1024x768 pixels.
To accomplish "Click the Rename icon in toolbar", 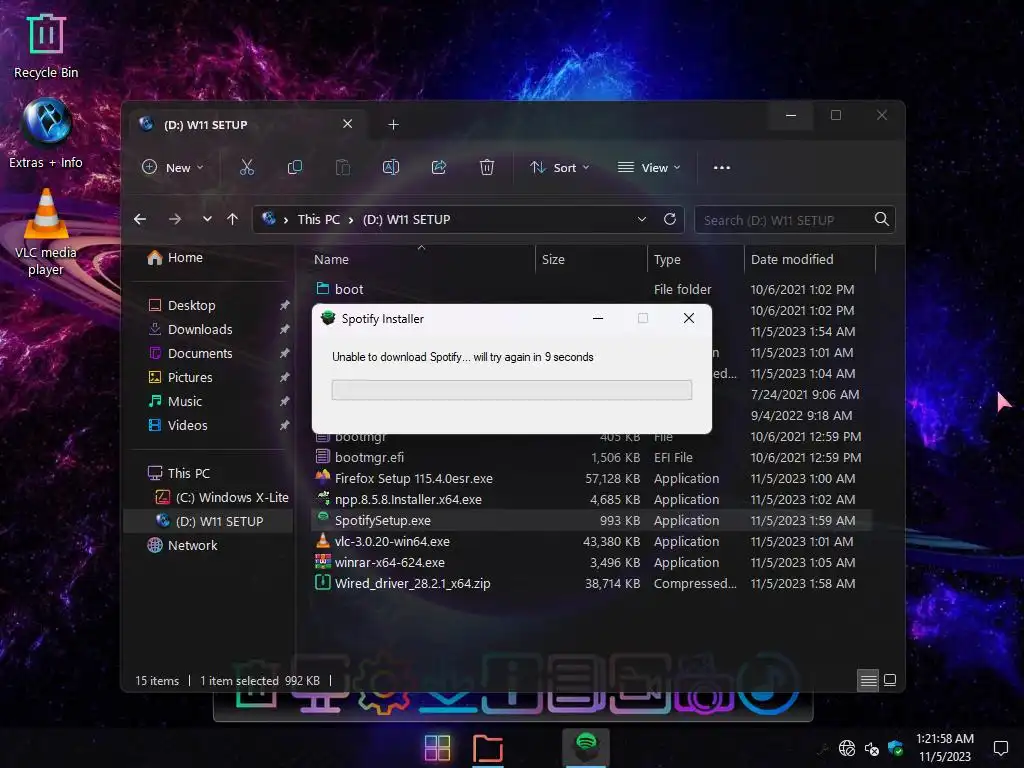I will pyautogui.click(x=391, y=168).
